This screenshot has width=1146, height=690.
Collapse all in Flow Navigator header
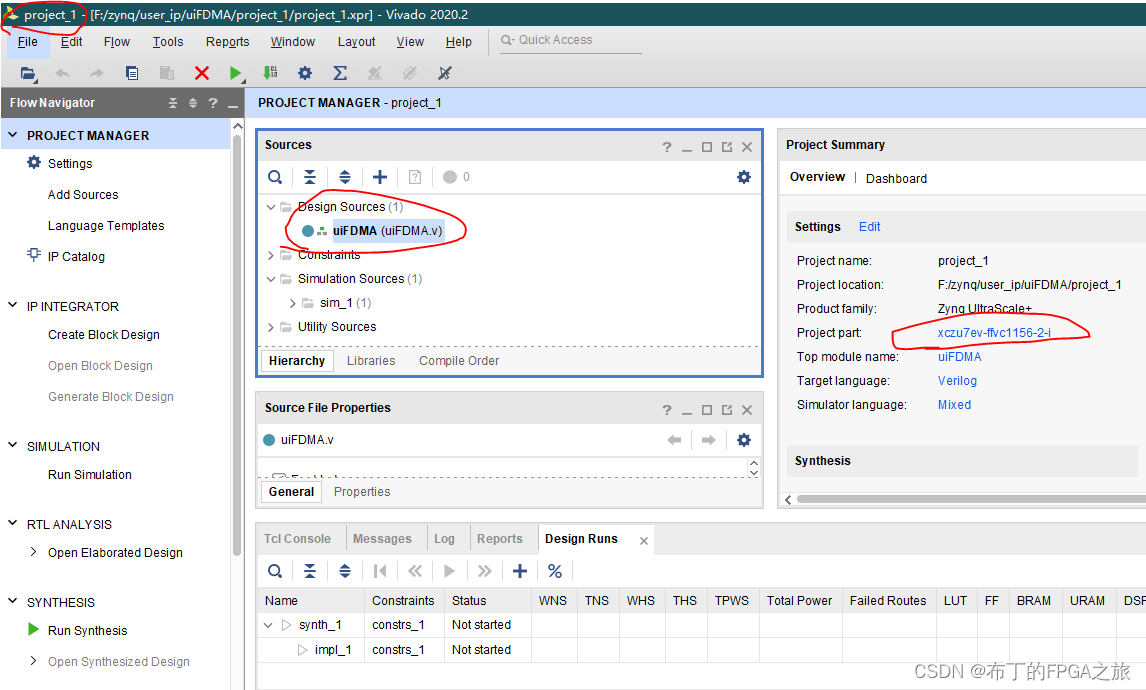[x=173, y=103]
